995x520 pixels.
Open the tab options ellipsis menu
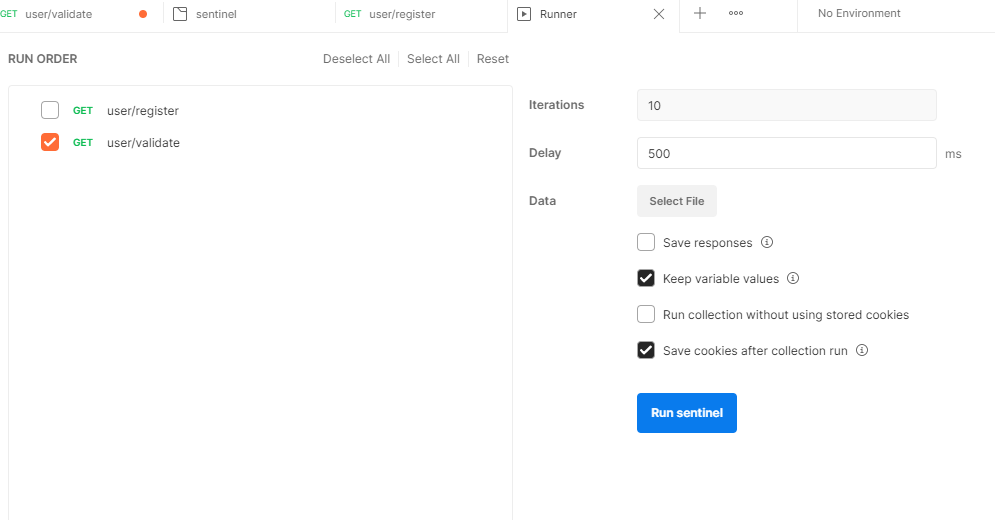[x=735, y=13]
